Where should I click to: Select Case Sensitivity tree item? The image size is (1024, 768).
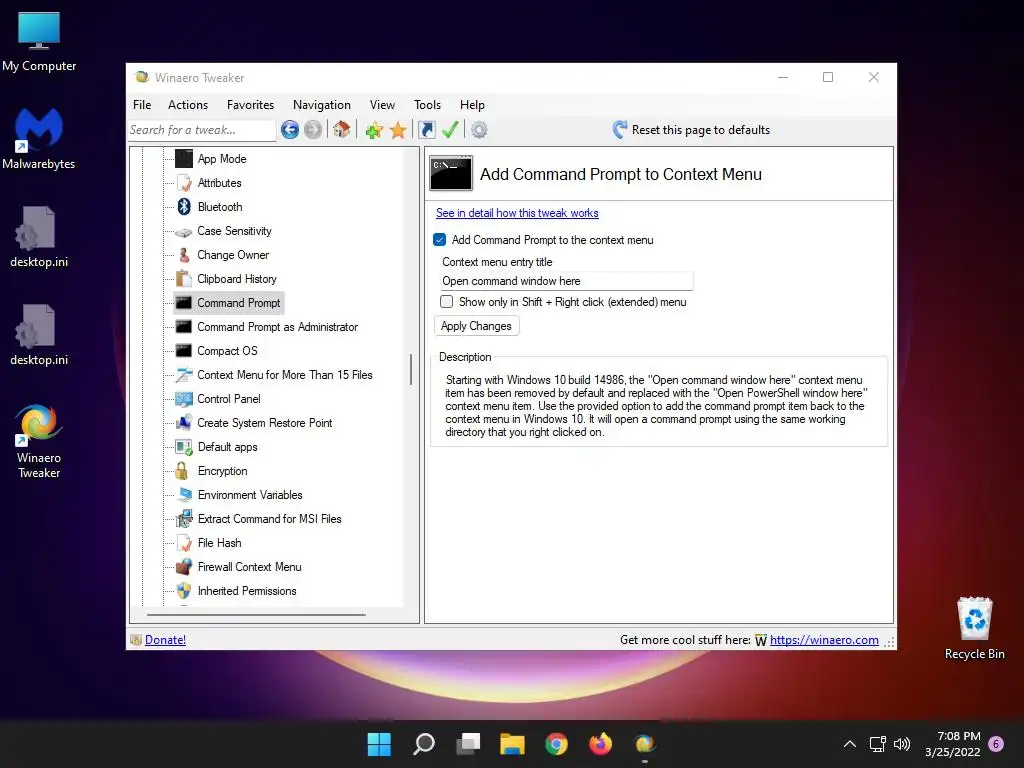(234, 231)
